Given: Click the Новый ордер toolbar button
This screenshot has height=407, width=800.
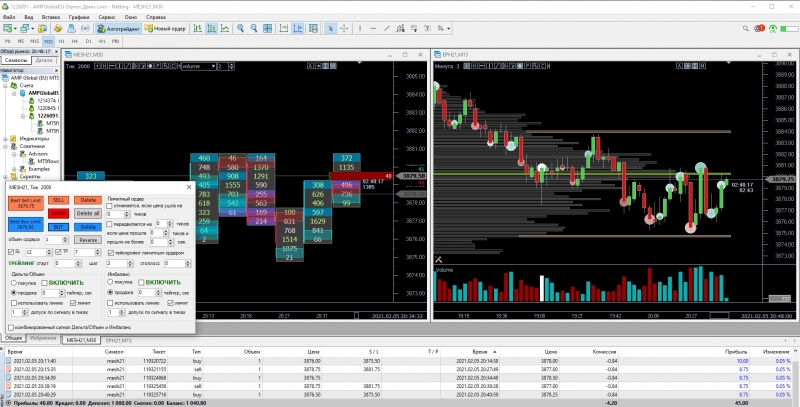Looking at the screenshot, I should [166, 29].
